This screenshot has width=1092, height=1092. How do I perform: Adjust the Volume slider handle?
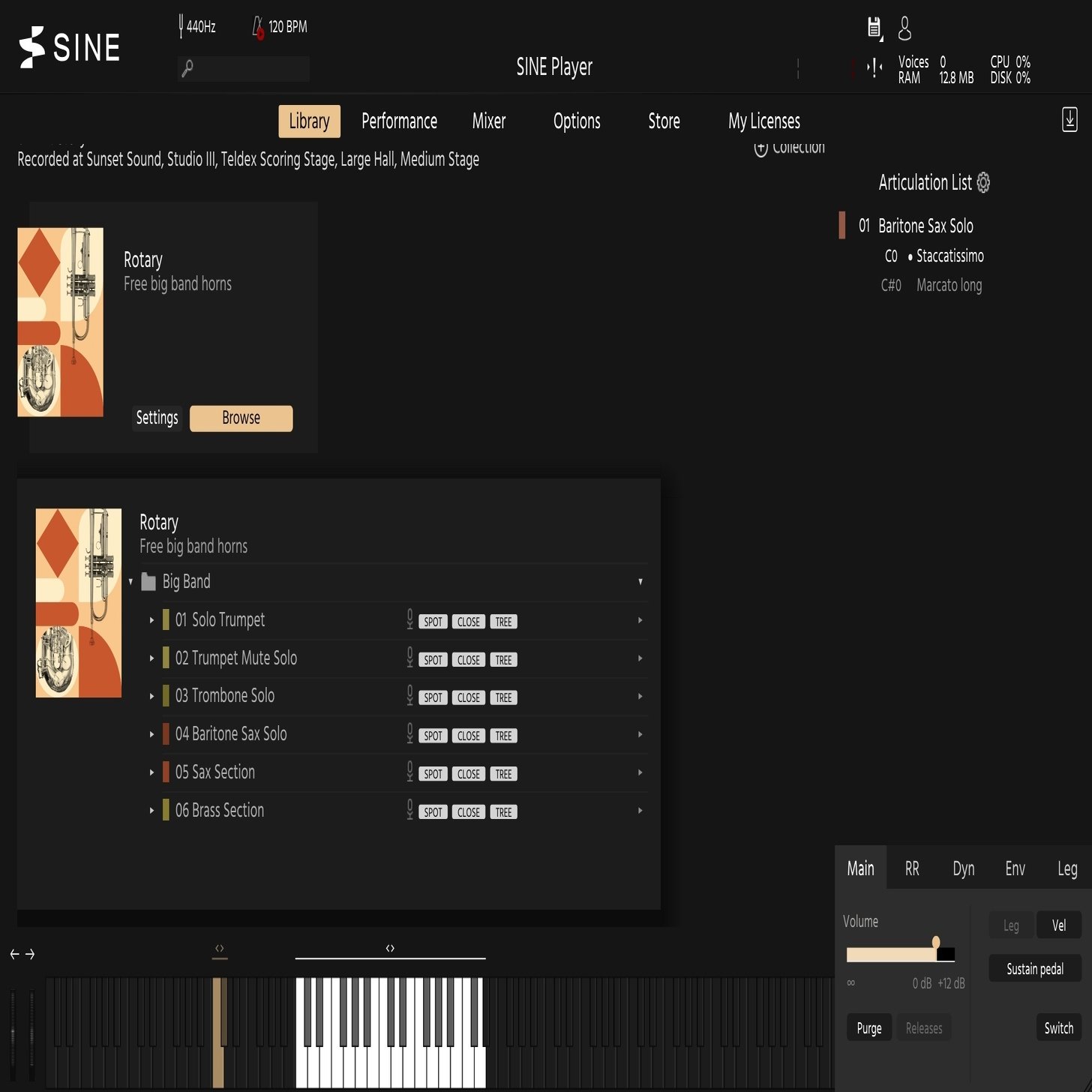point(936,942)
